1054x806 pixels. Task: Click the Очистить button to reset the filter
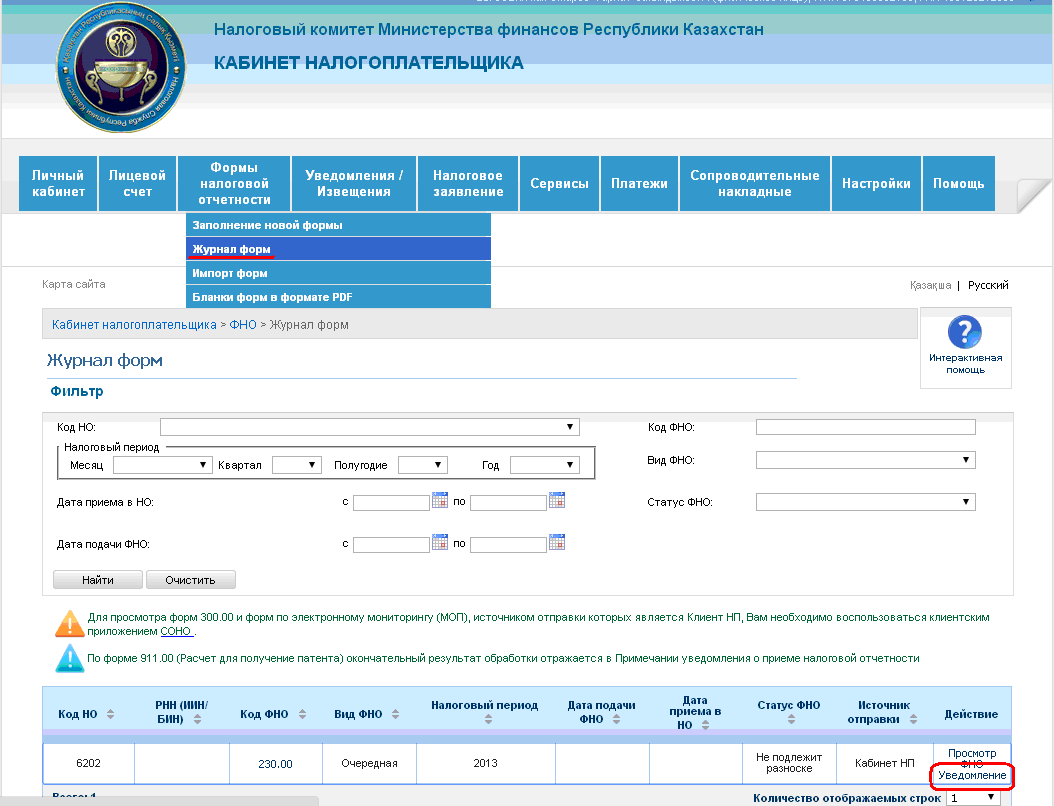click(190, 580)
